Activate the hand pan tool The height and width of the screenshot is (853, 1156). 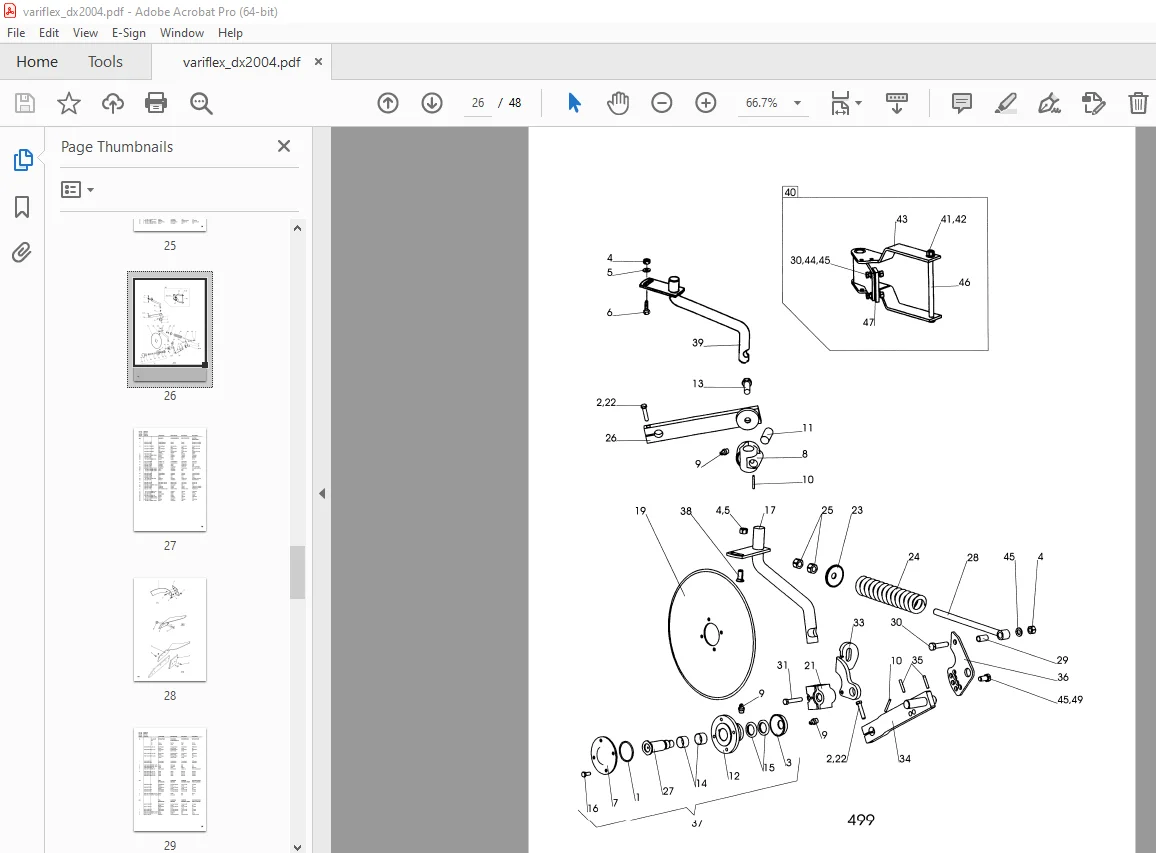[618, 103]
